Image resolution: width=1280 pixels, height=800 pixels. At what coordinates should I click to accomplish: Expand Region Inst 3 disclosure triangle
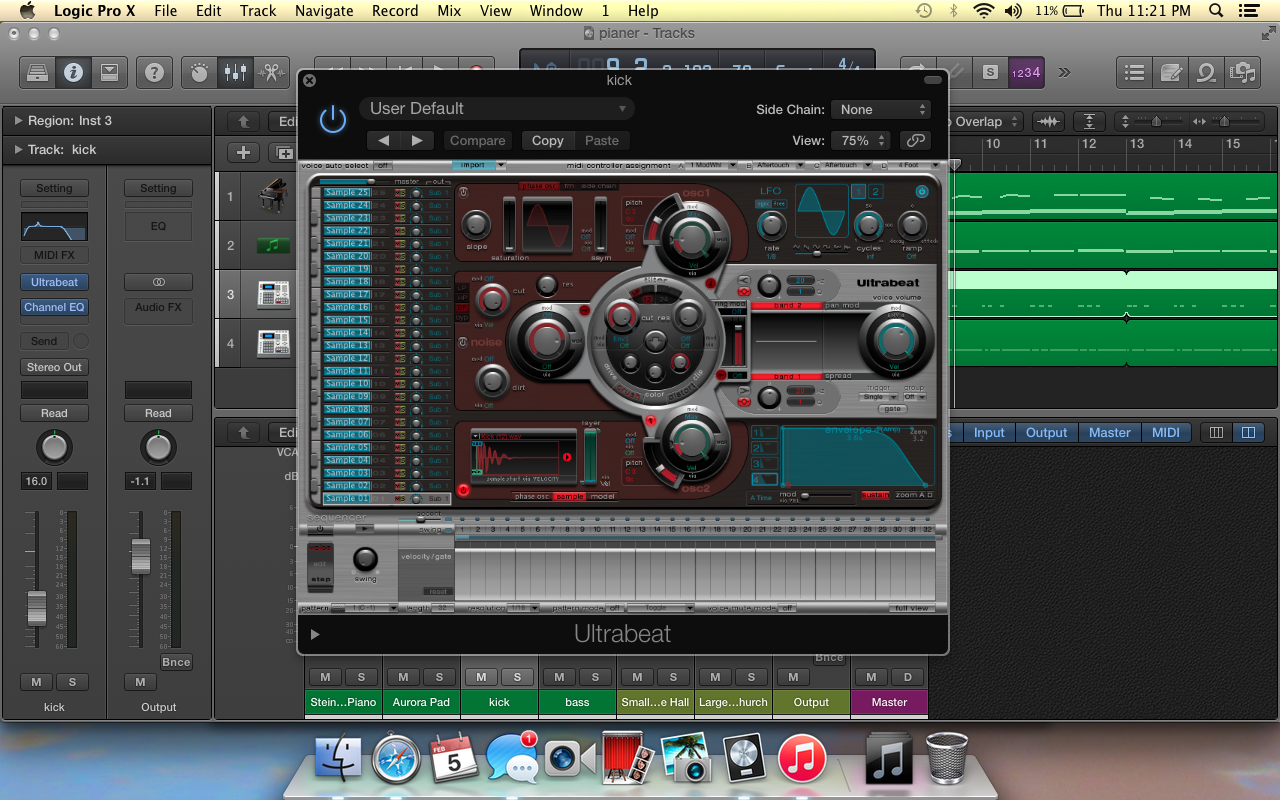[x=18, y=120]
